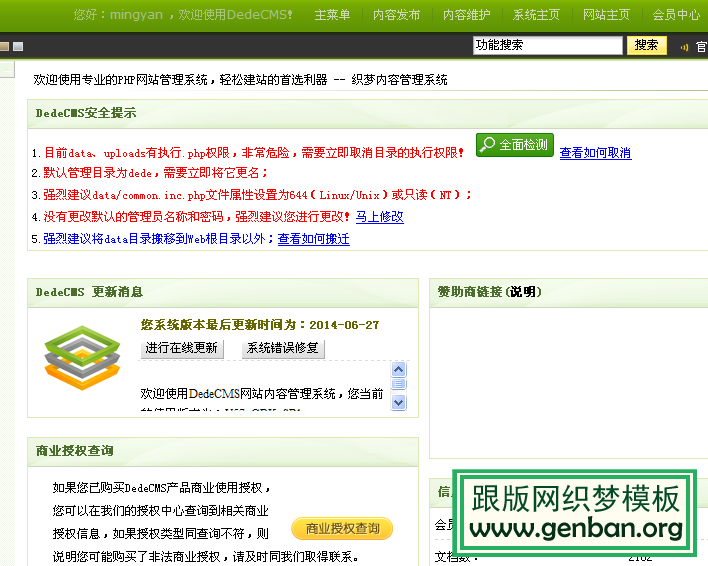This screenshot has height=566, width=708.
Task: Click the 马上修改 link
Action: point(380,217)
